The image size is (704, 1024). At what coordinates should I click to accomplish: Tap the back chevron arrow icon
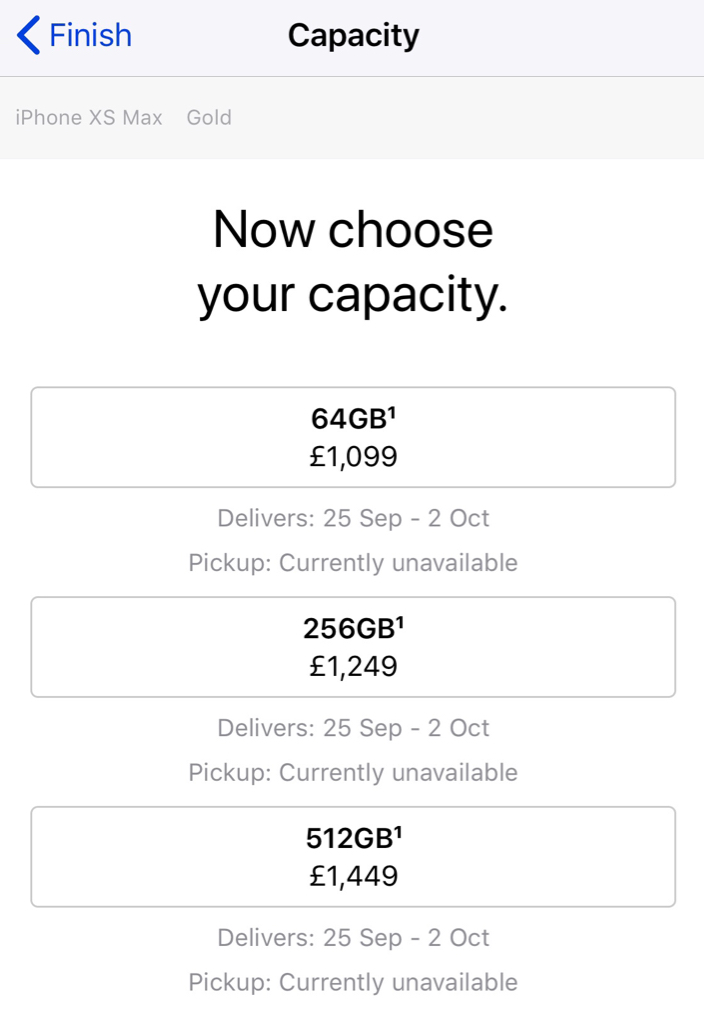[28, 36]
